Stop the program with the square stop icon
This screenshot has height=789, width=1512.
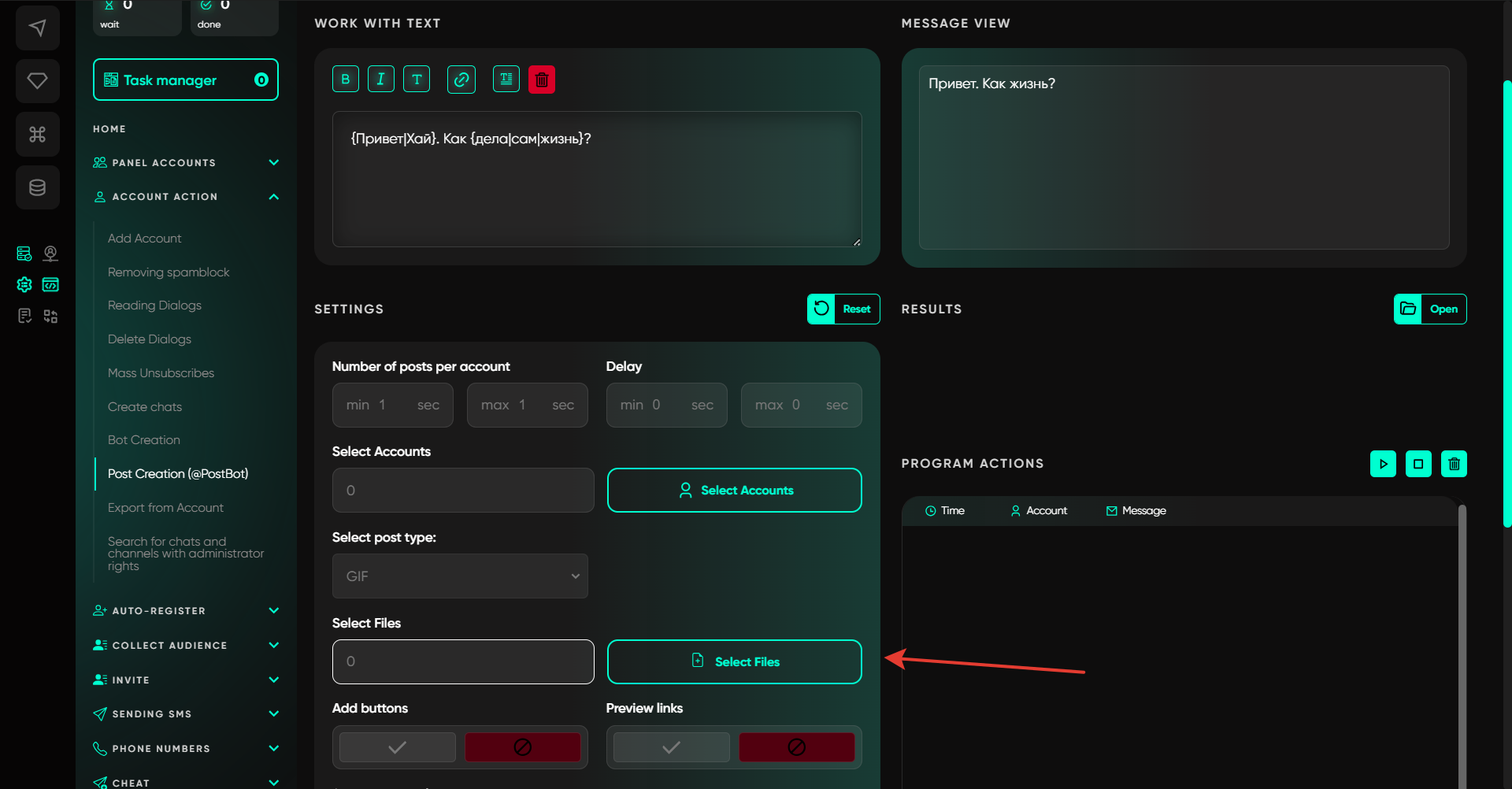1418,464
